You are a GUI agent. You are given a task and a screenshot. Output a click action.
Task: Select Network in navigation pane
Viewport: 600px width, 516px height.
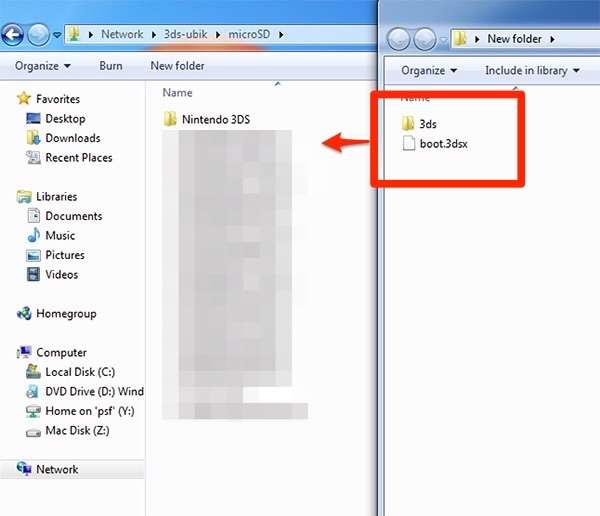[57, 469]
